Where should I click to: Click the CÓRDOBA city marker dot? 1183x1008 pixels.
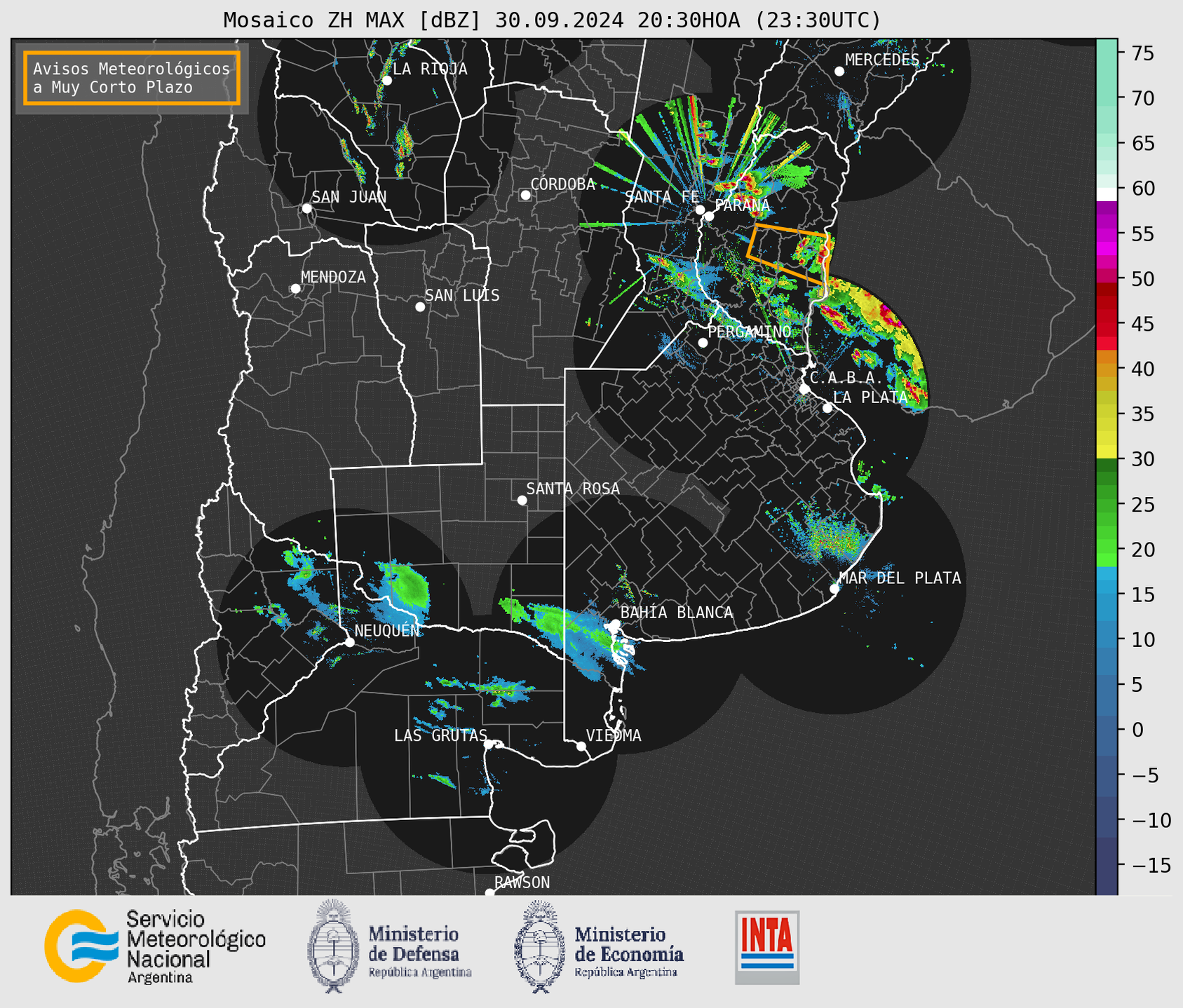(x=525, y=195)
